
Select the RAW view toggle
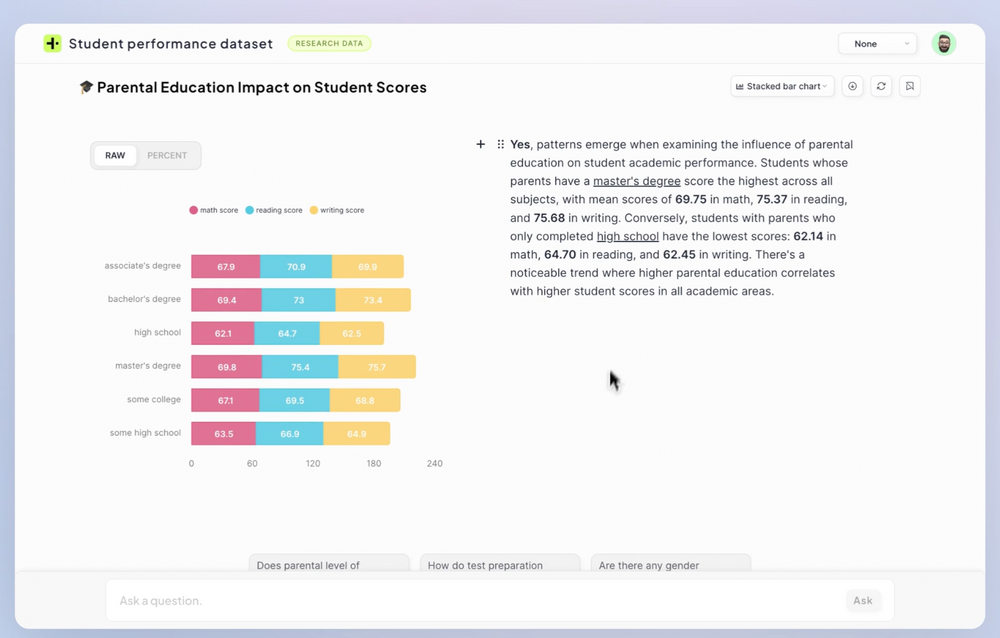coord(115,155)
